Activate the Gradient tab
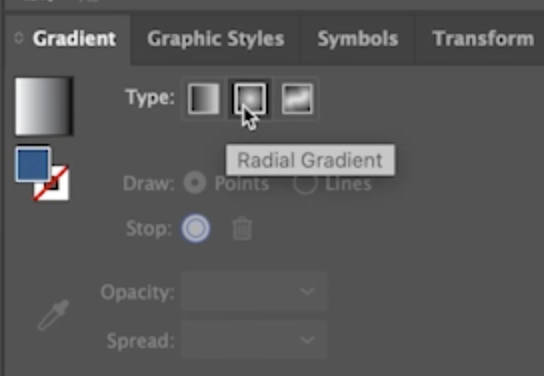544x376 pixels. click(74, 39)
